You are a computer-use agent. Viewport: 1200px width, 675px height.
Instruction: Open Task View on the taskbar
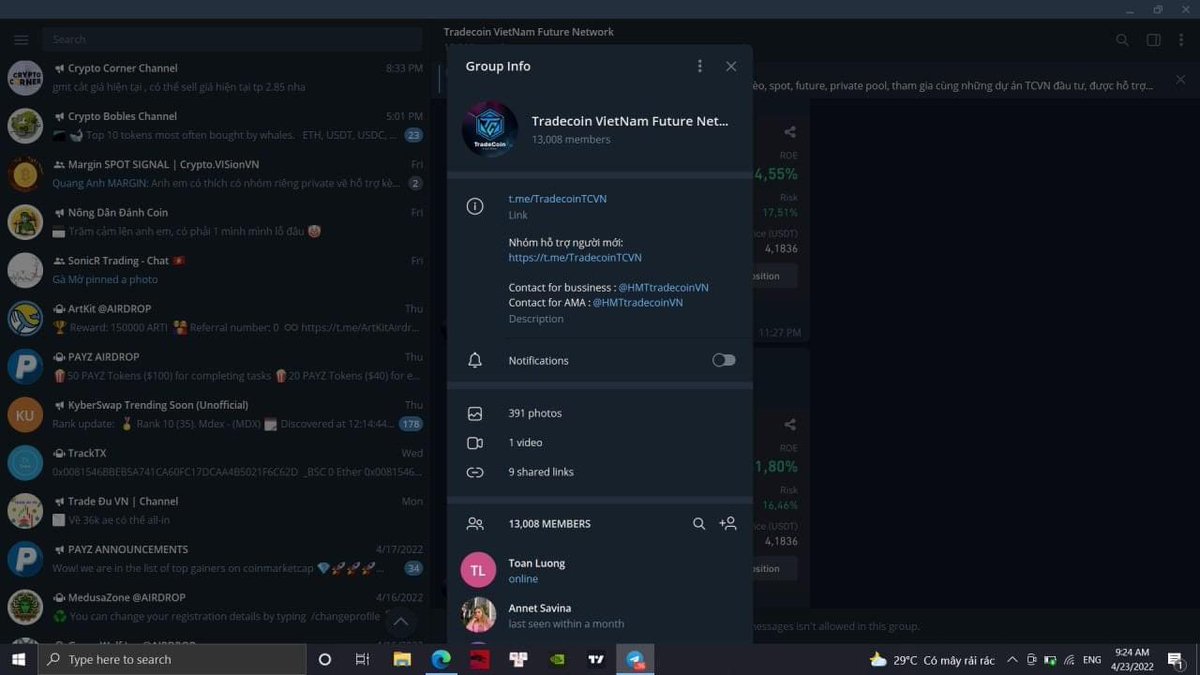pos(363,659)
